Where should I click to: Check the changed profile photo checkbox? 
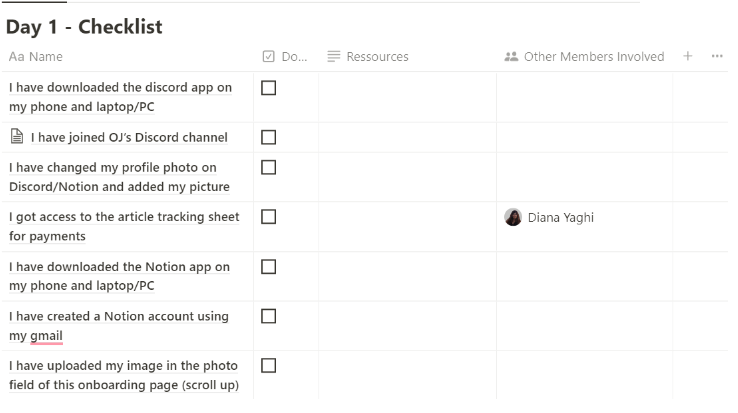tap(268, 167)
